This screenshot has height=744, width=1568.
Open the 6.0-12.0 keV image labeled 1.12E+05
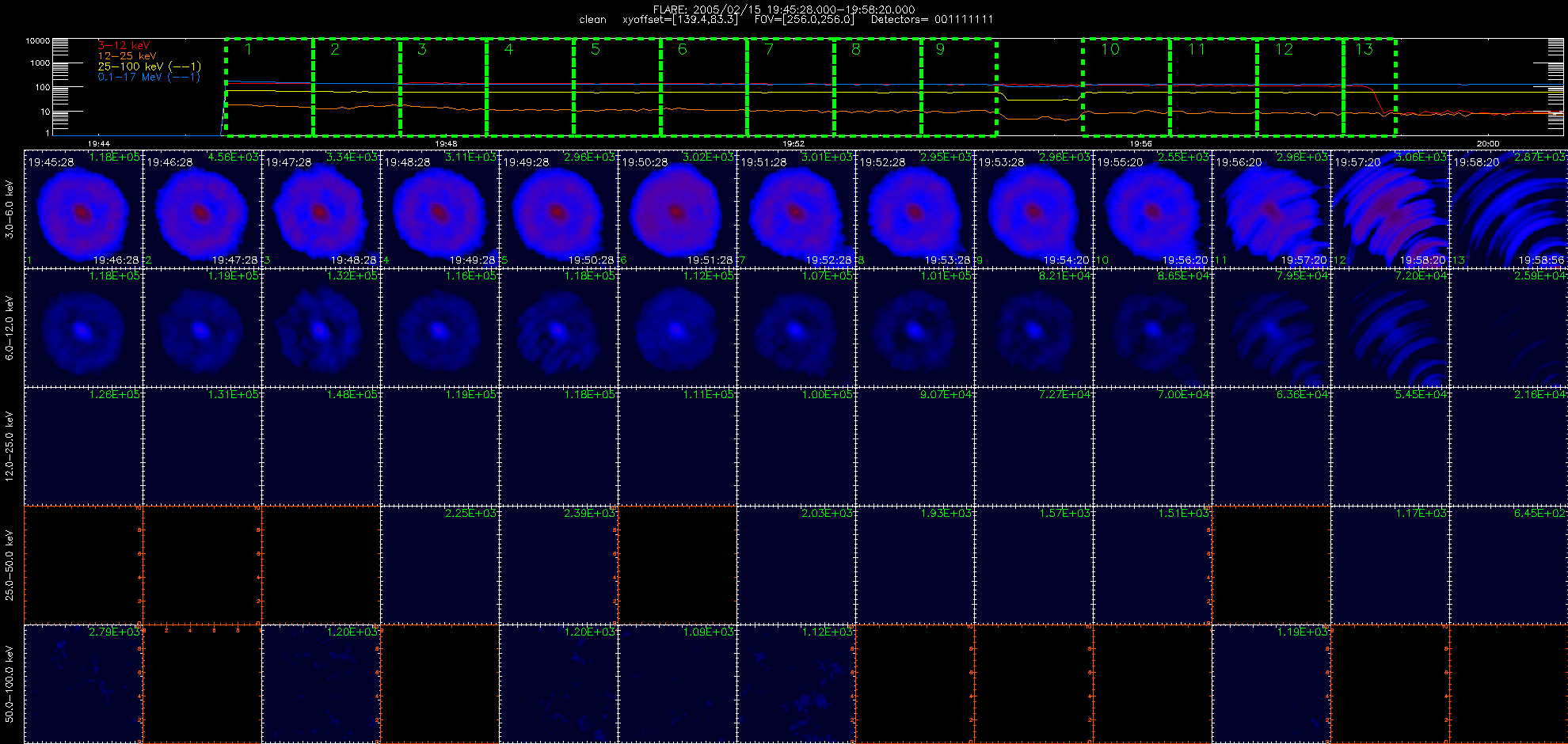(x=677, y=328)
